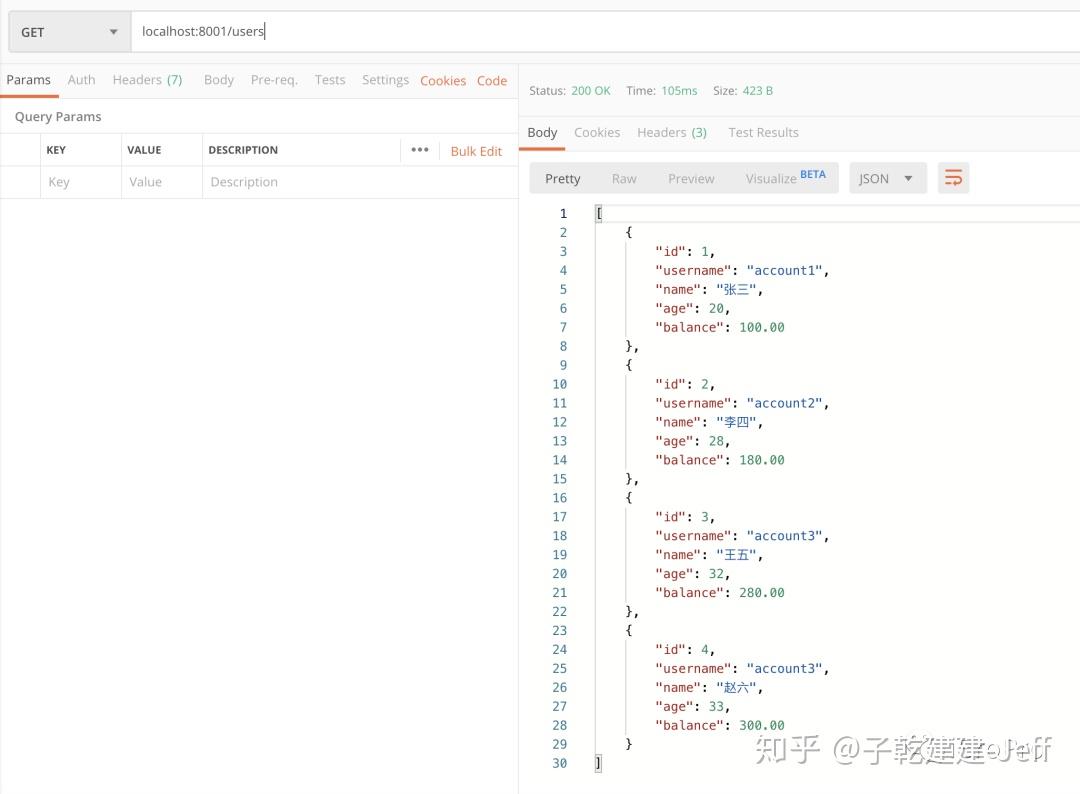
Task: View response Headers (3)
Action: tap(672, 131)
